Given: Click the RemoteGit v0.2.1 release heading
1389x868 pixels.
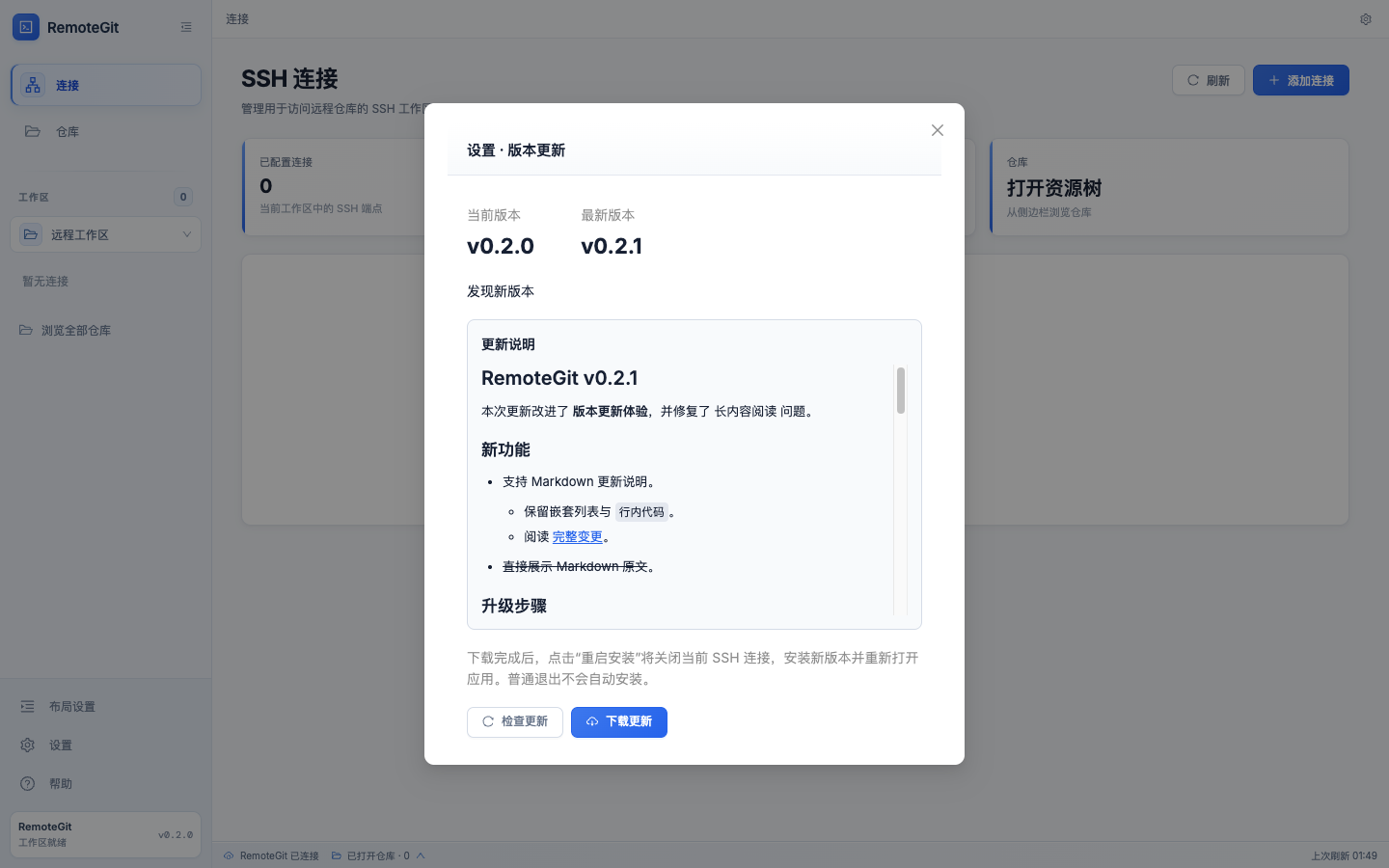Looking at the screenshot, I should pyautogui.click(x=559, y=378).
